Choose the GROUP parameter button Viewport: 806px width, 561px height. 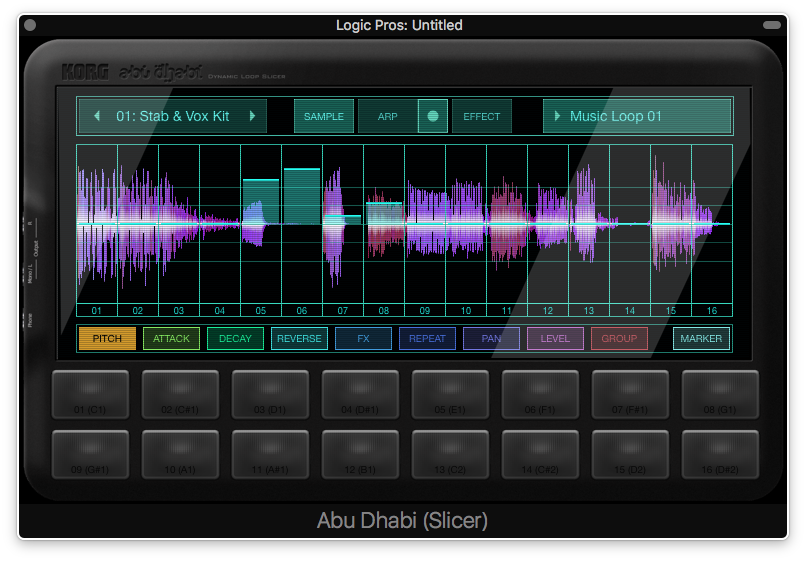click(619, 338)
